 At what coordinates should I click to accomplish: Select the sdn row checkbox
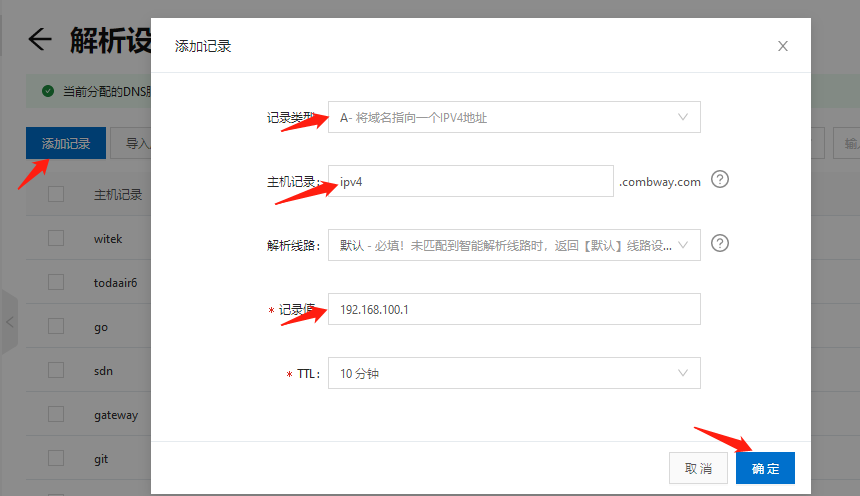[56, 370]
